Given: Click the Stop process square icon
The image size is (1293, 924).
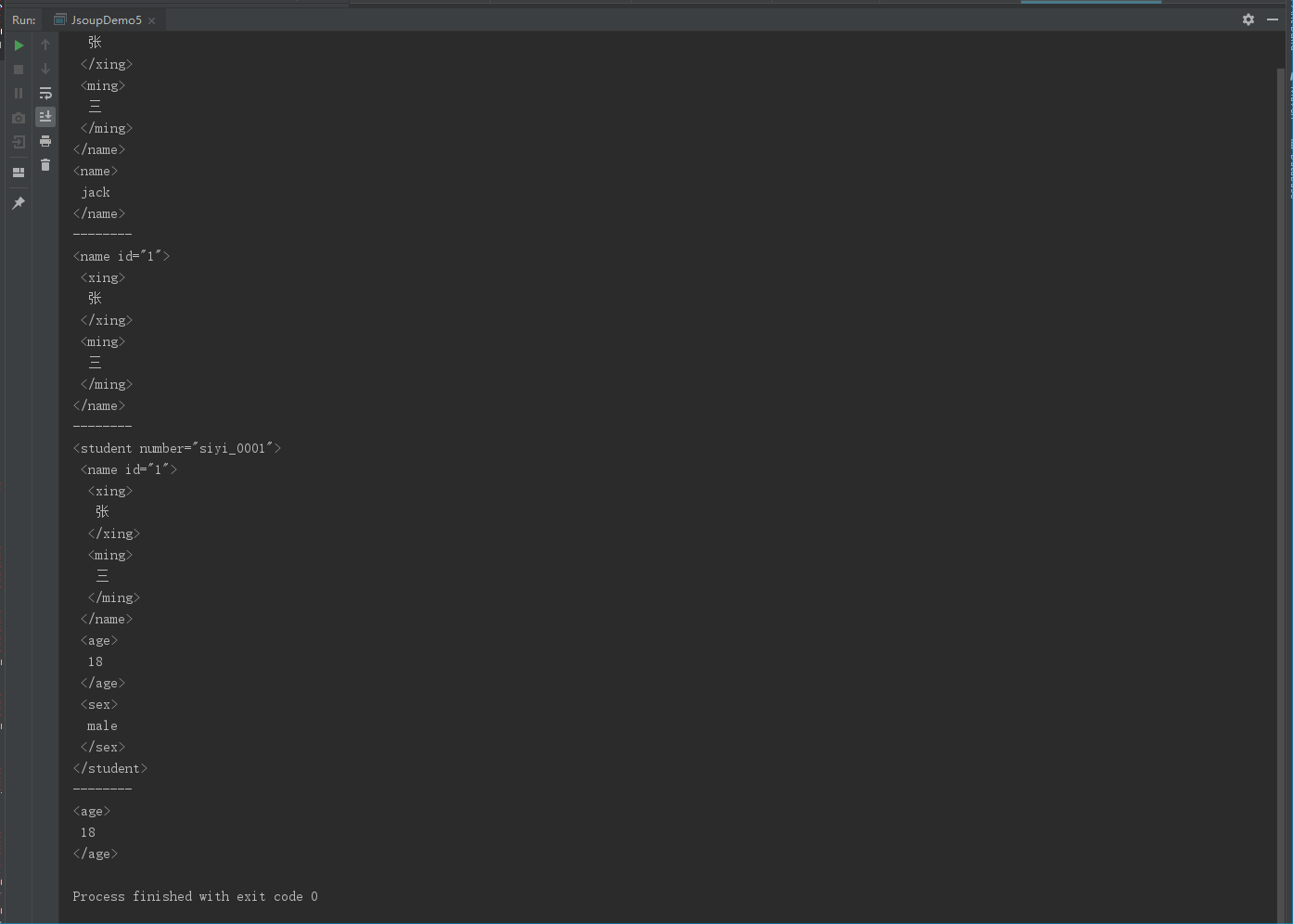Looking at the screenshot, I should point(19,70).
